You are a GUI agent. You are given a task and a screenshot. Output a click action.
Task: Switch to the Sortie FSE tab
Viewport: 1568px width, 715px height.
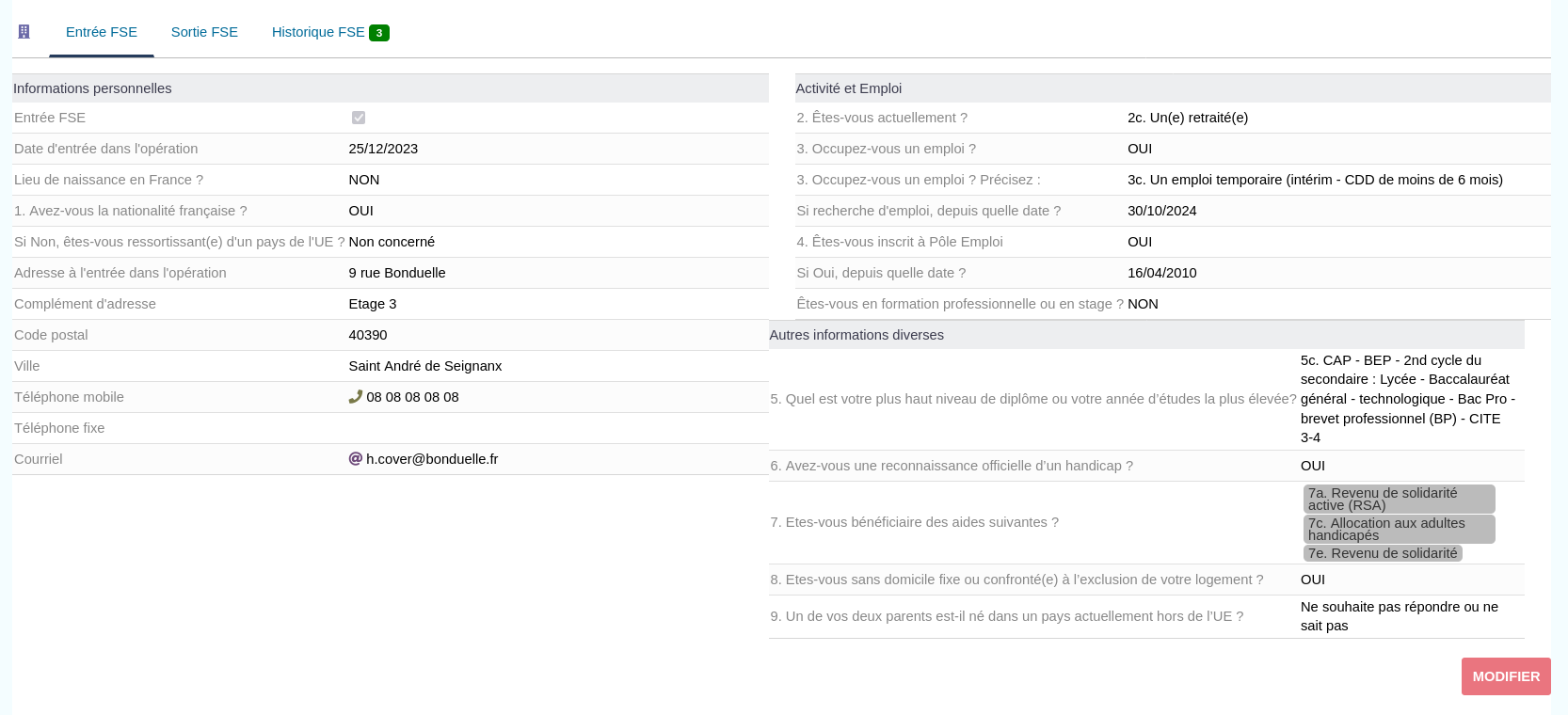[204, 32]
